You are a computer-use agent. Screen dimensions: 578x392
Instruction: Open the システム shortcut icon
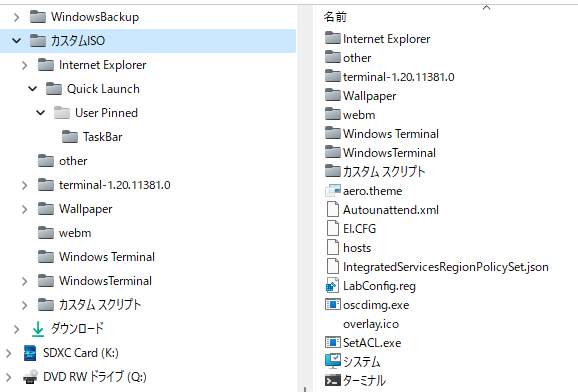(333, 361)
